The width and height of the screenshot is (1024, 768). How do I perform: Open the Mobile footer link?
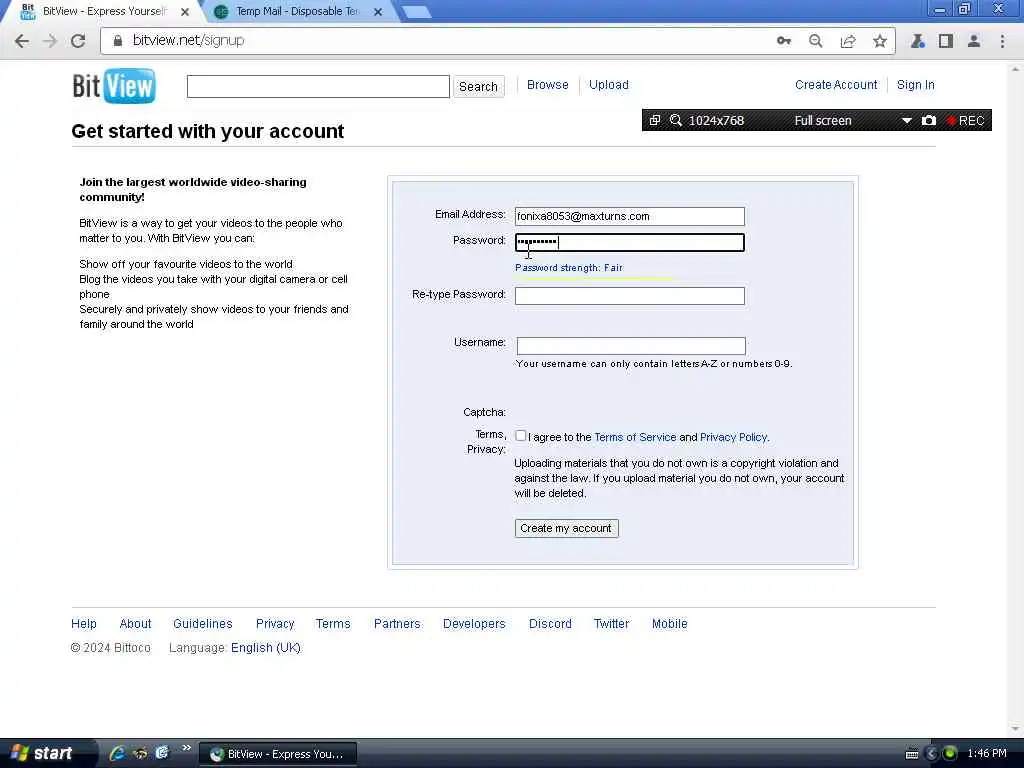pos(669,624)
